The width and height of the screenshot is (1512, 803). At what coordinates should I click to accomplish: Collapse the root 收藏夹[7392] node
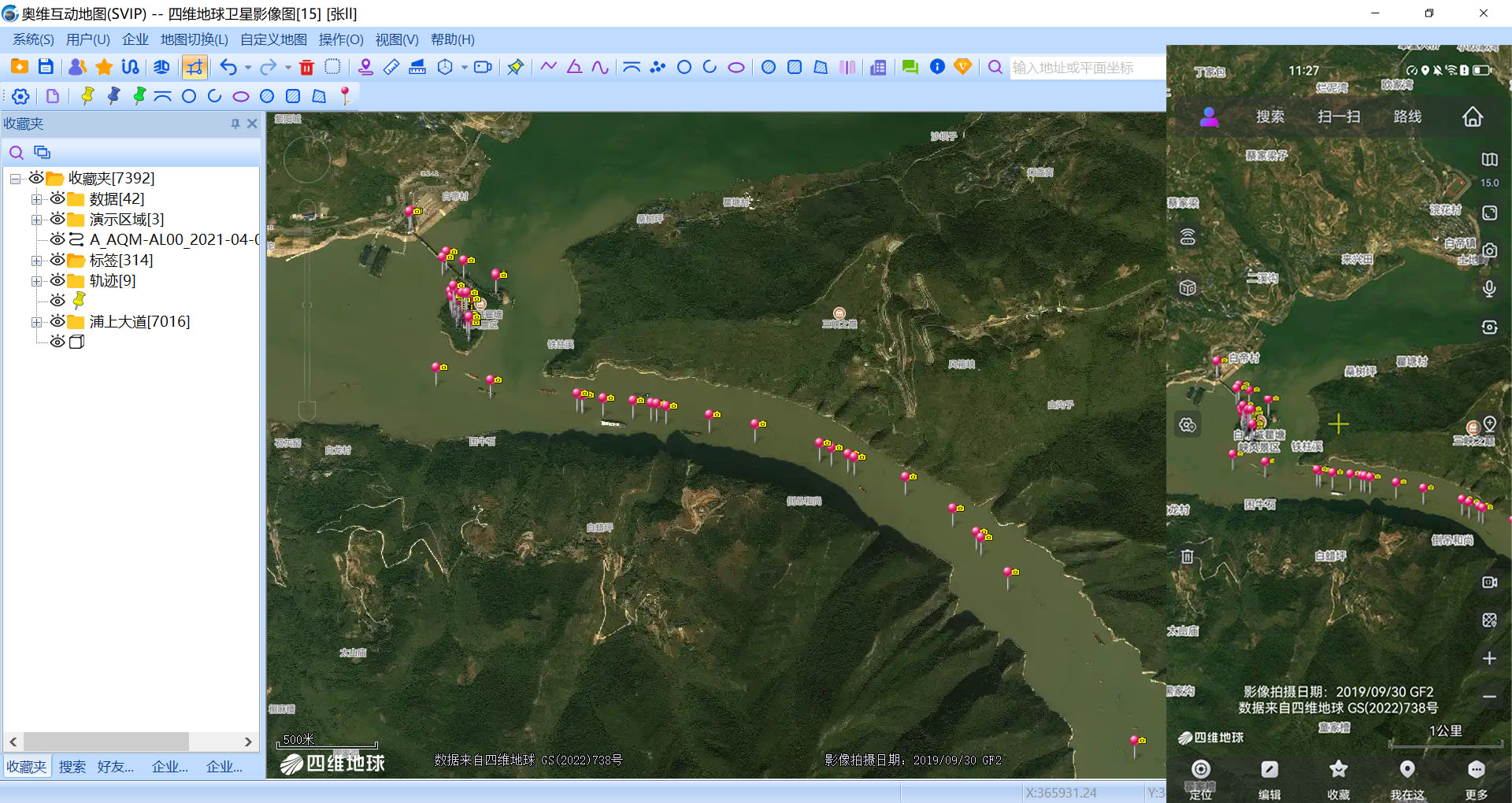(15, 178)
